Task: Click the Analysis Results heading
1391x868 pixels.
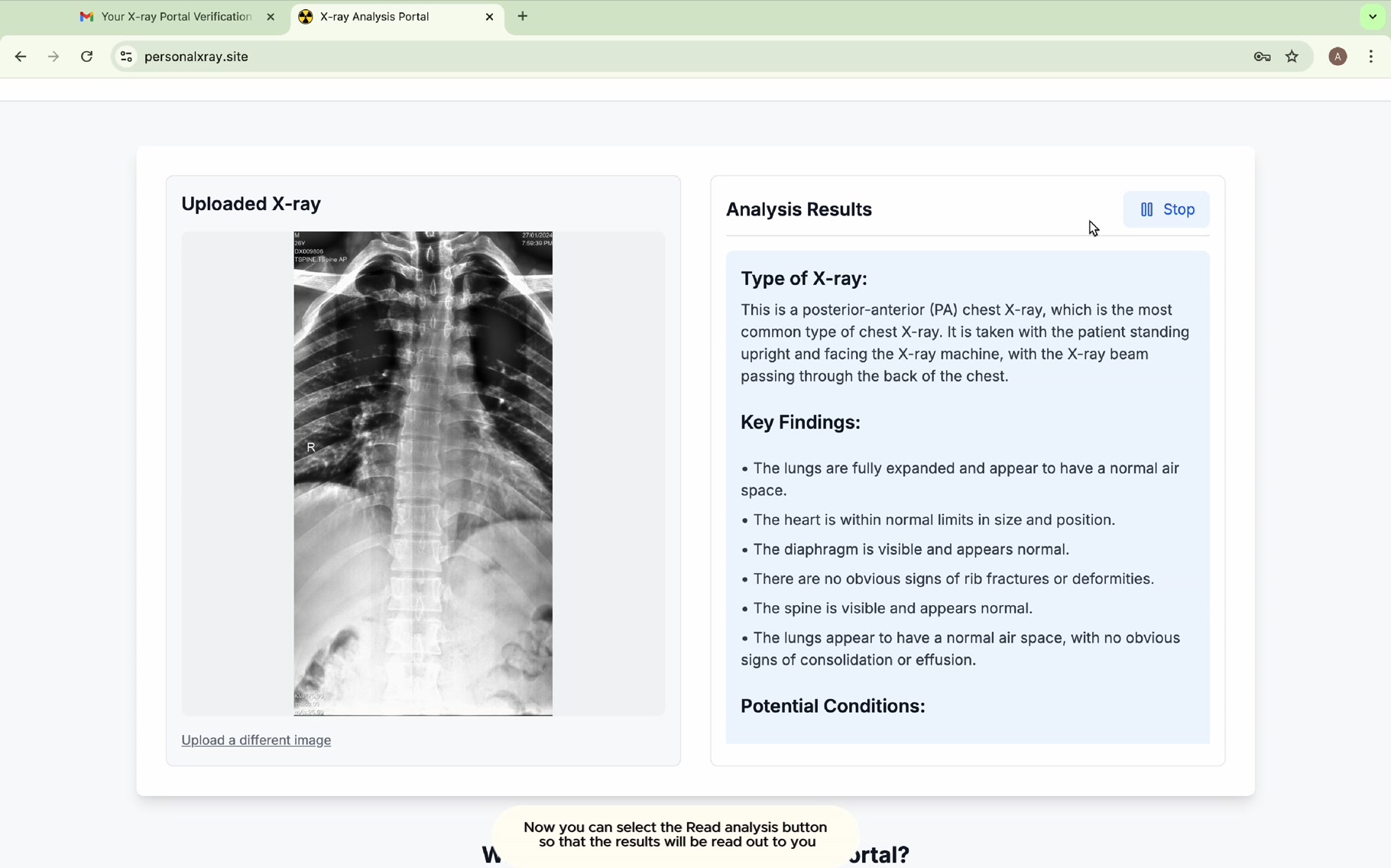Action: (799, 209)
